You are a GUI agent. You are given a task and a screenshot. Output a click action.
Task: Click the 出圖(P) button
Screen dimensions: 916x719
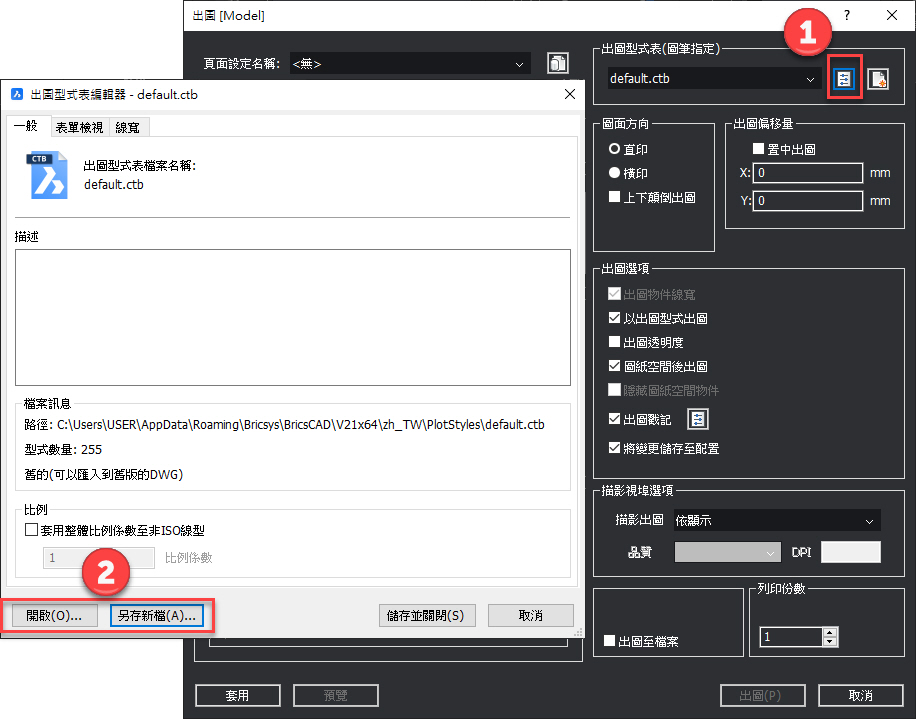[762, 695]
